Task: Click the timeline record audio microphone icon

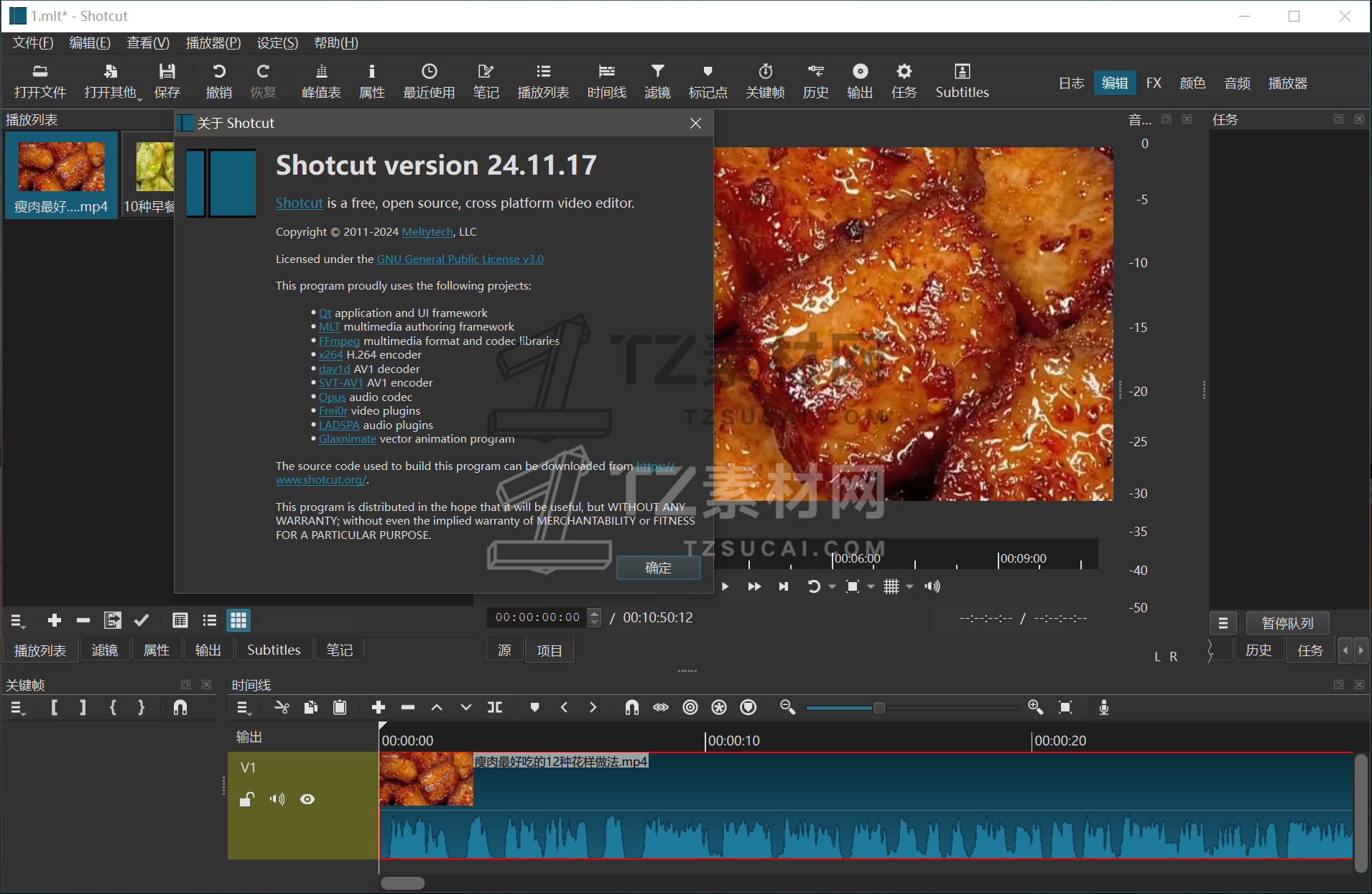Action: pos(1104,707)
